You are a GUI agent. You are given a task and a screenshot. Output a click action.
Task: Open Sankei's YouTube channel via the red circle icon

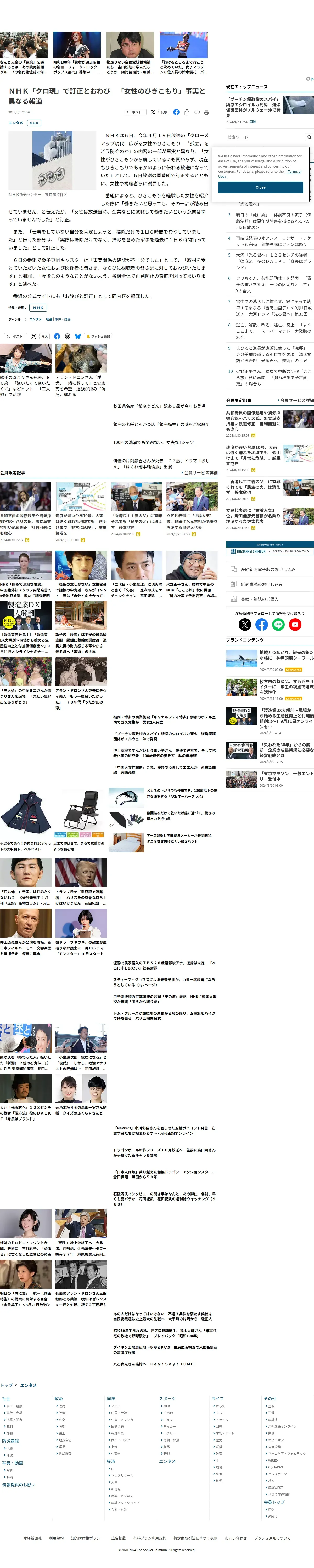[295, 625]
